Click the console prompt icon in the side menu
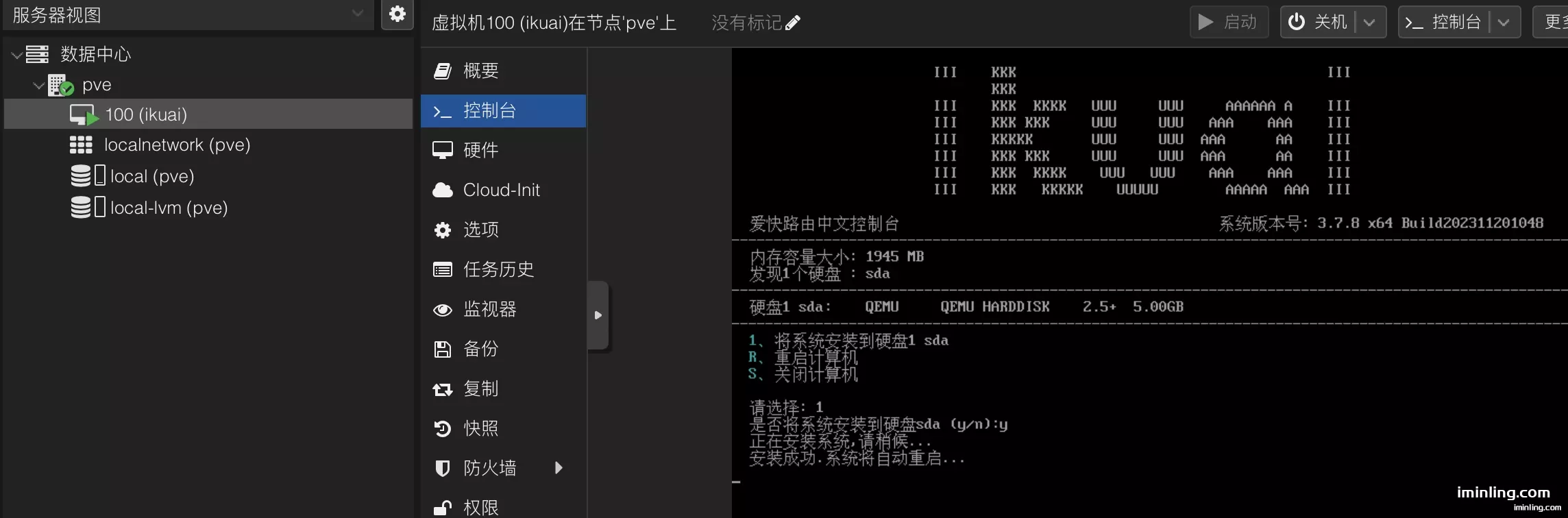This screenshot has height=518, width=1568. [x=442, y=111]
